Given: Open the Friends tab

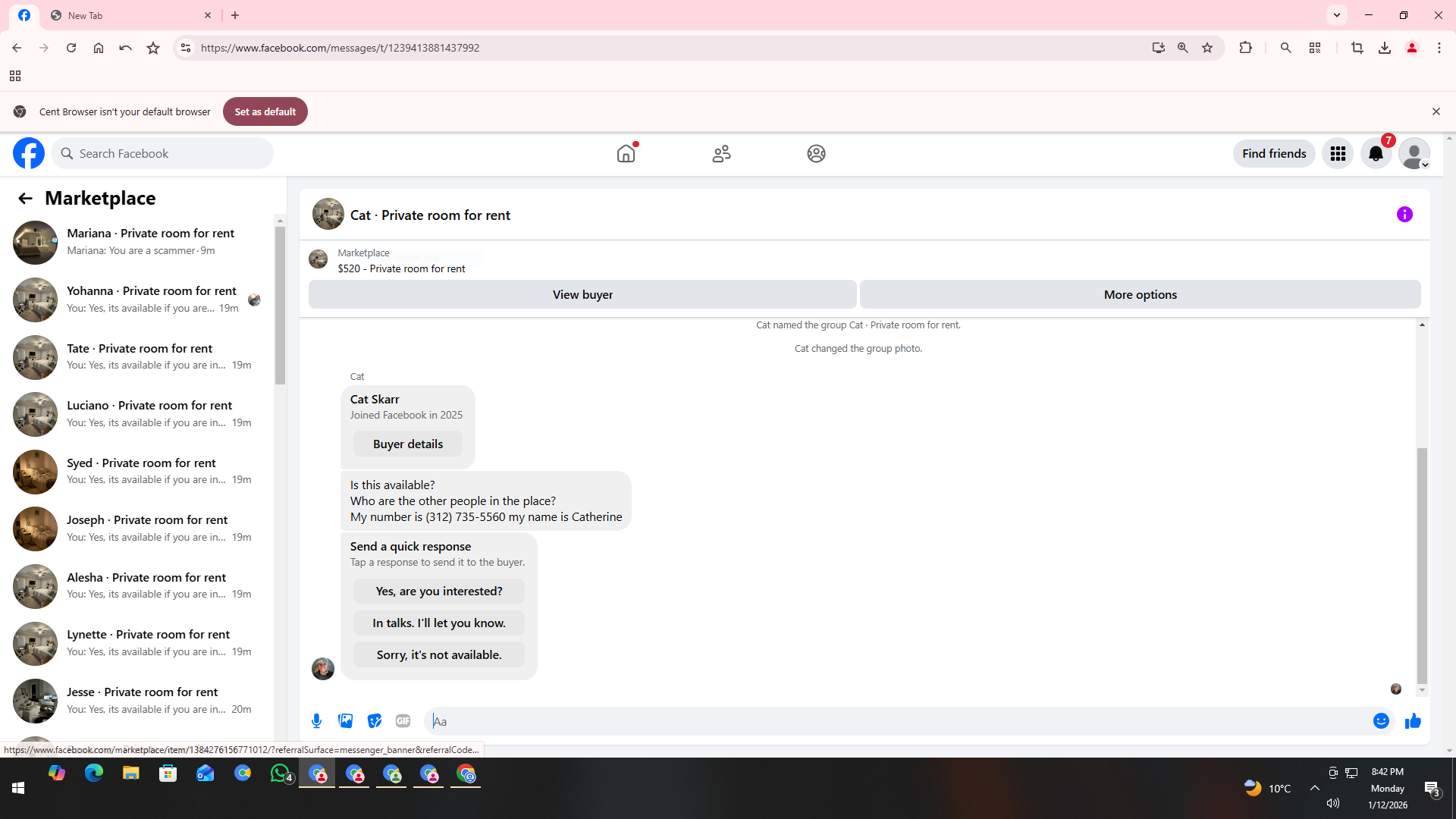Looking at the screenshot, I should [721, 154].
